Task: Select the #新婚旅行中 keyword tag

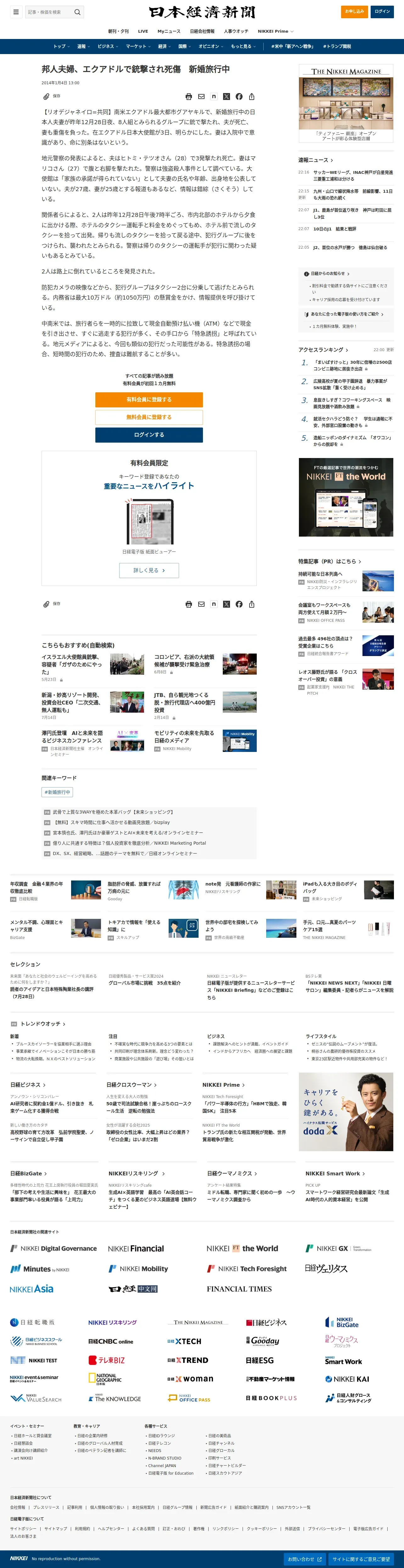Action: pos(57,792)
